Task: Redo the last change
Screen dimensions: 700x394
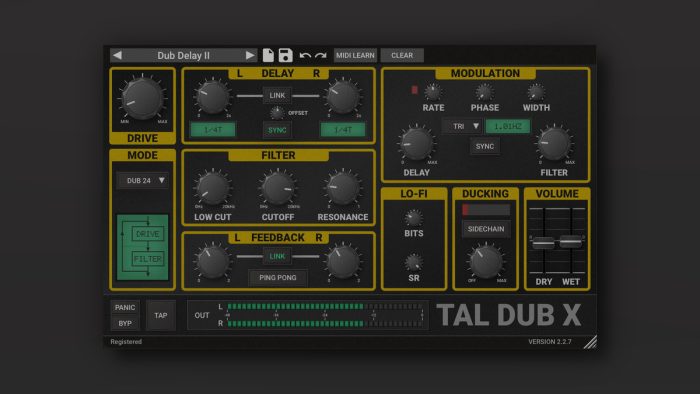Action: (321, 55)
